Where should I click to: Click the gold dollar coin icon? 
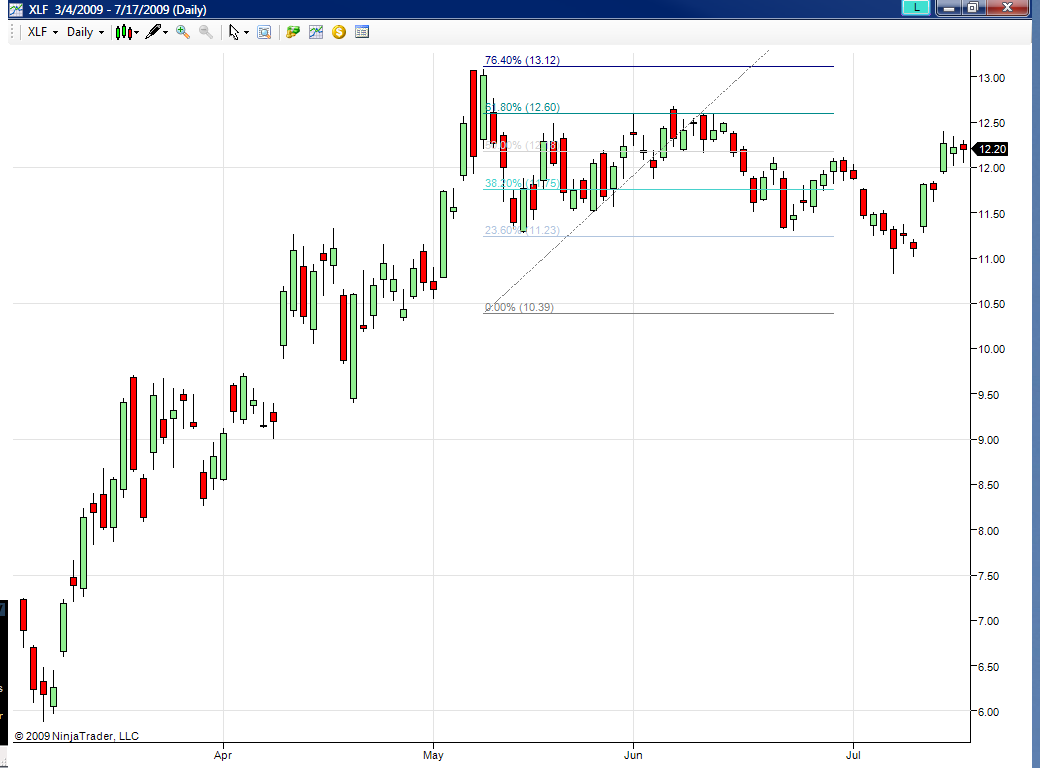[x=339, y=32]
